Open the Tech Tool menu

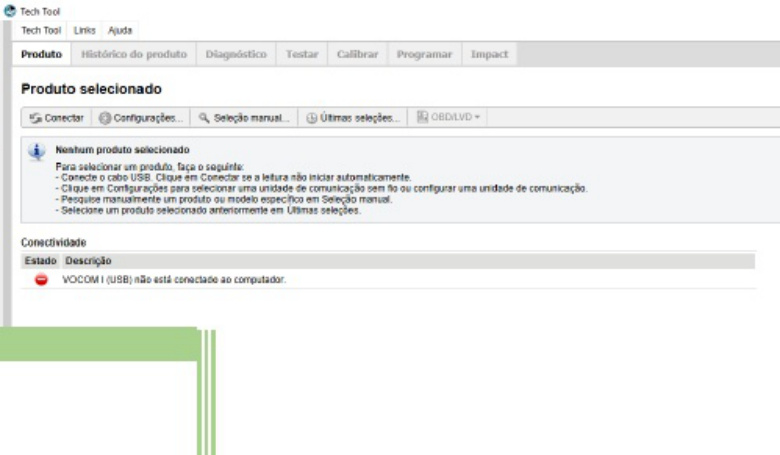coord(41,30)
